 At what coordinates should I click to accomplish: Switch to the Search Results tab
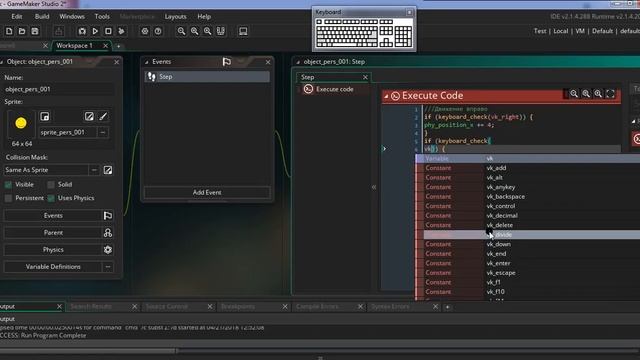click(x=91, y=307)
